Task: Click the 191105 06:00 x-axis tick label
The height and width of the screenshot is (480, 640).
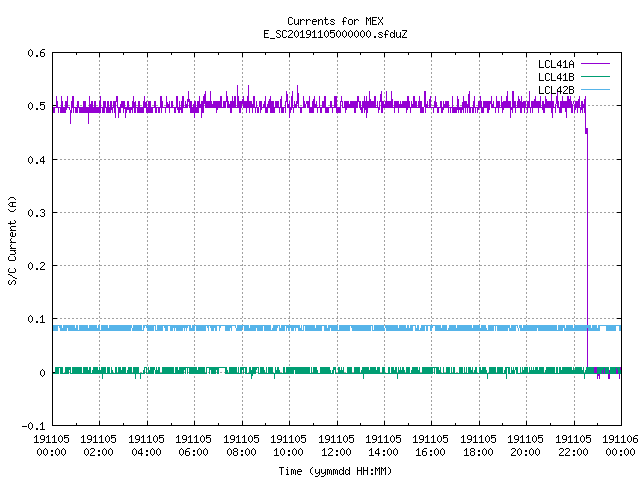Action: click(193, 446)
